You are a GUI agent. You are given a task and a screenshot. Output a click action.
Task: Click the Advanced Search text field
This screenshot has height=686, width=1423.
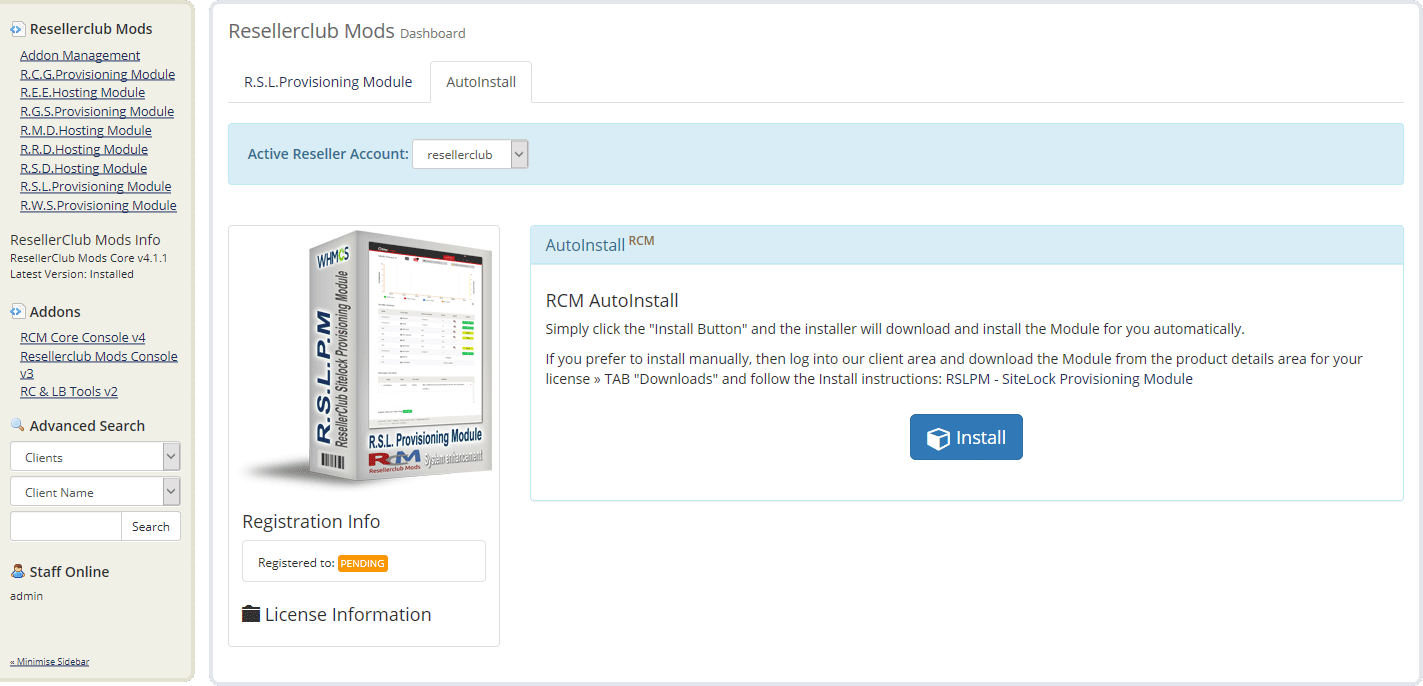tap(66, 526)
